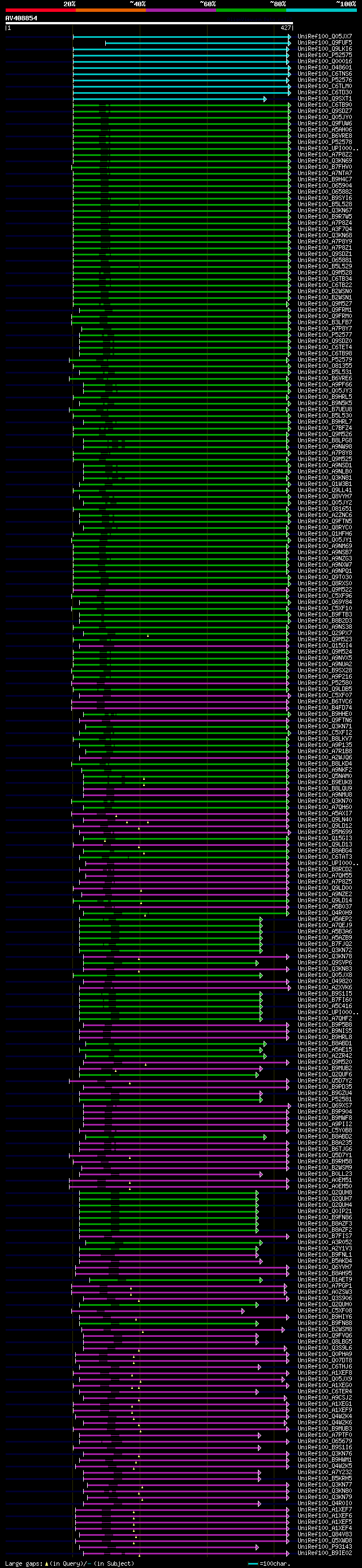Select hit label UniRef100_C6TD30
This screenshot has width=362, height=1568.
325,93
